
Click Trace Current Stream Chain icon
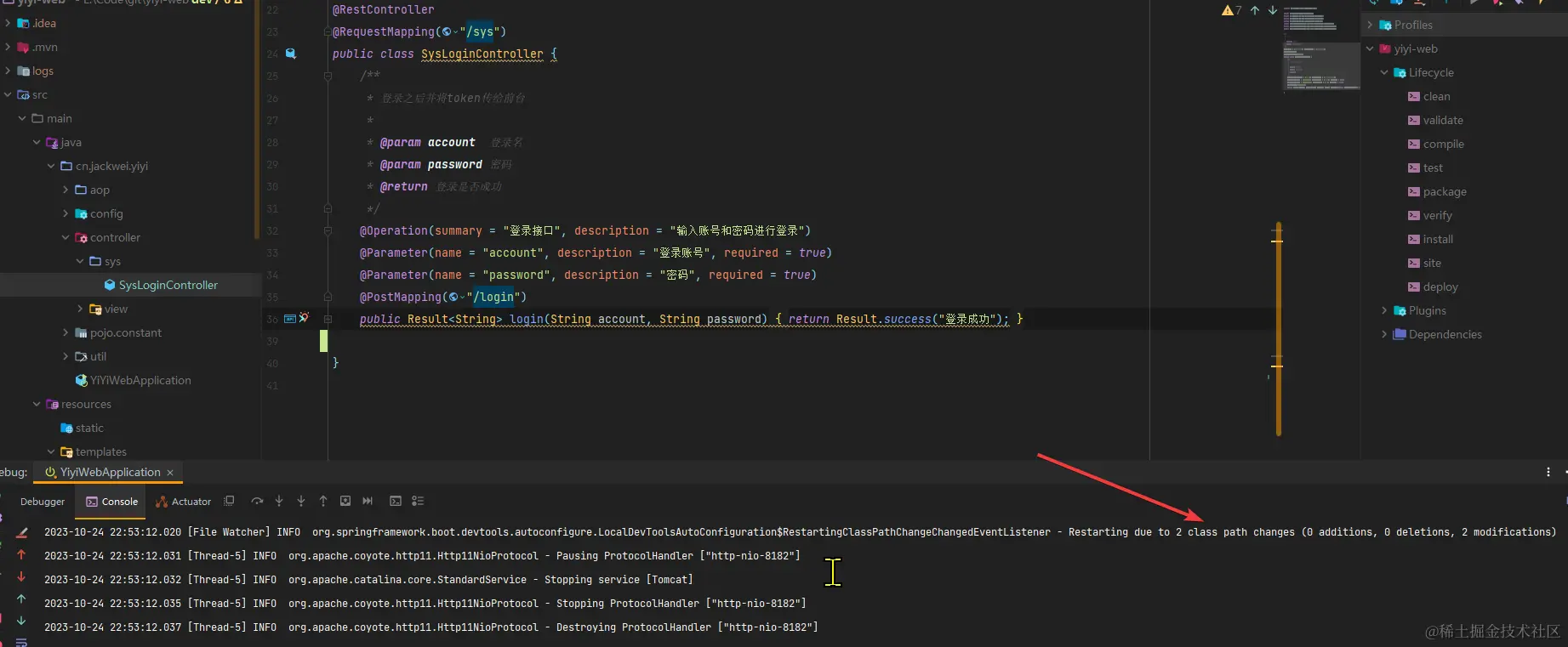(418, 502)
